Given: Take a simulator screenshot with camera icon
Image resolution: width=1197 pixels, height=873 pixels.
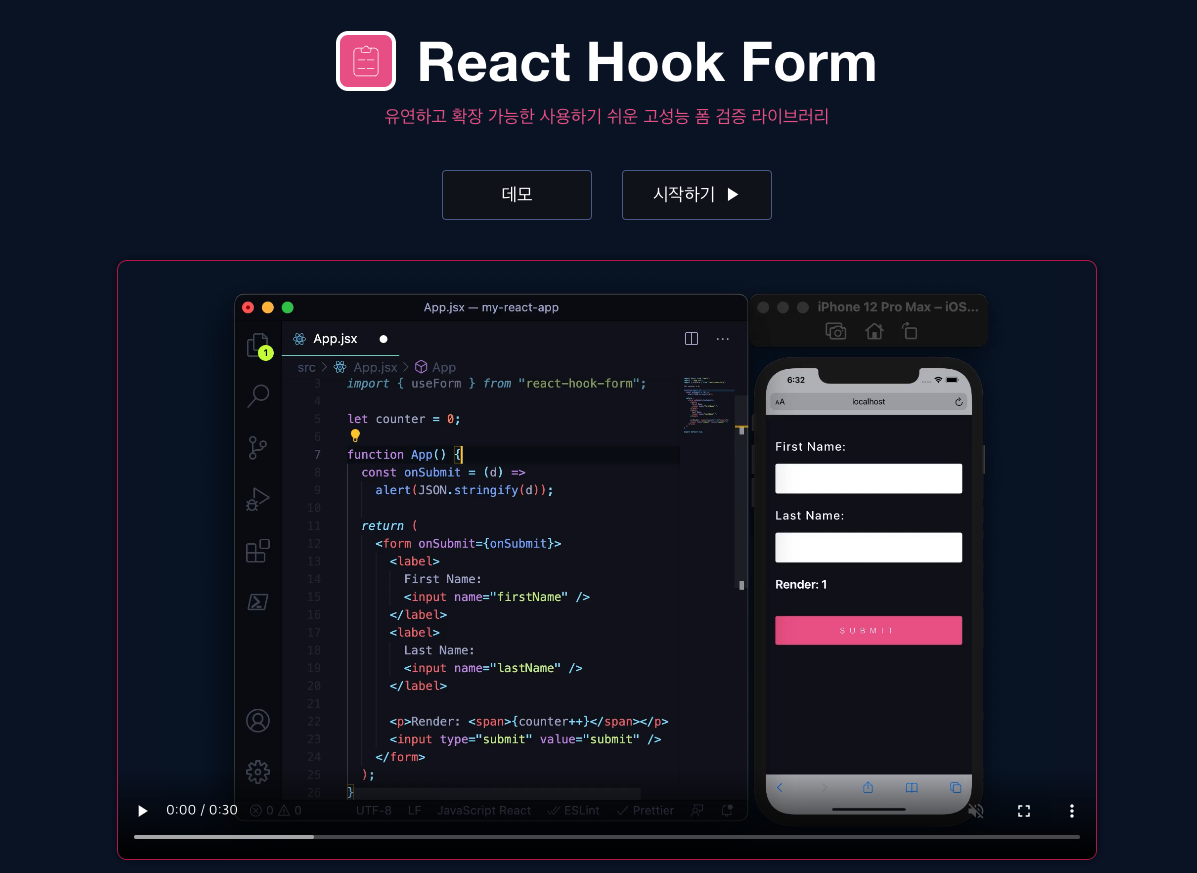Looking at the screenshot, I should point(836,331).
